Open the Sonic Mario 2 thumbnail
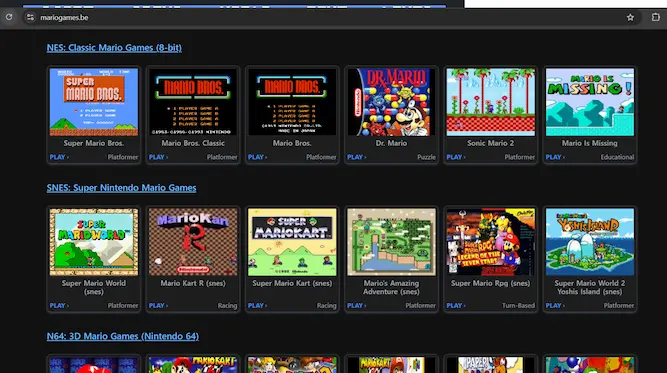Viewport: 667px width, 373px height. tap(490, 102)
